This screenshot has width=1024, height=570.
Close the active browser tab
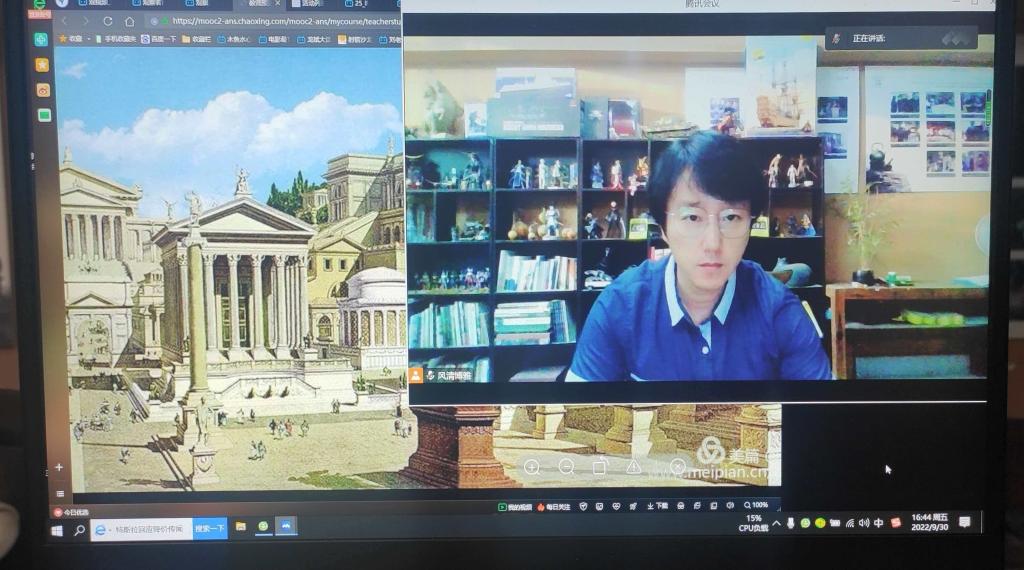tap(278, 3)
